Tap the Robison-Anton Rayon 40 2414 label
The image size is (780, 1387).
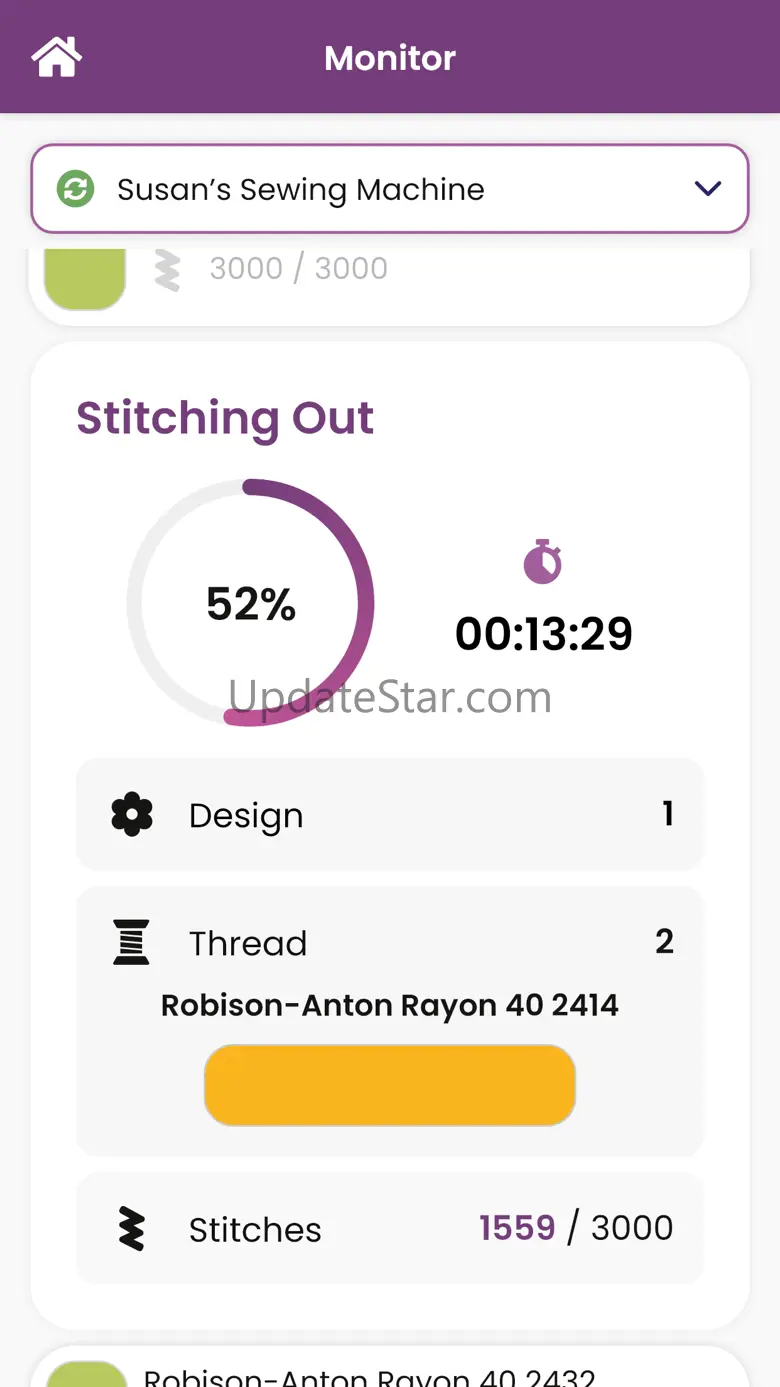[390, 1005]
